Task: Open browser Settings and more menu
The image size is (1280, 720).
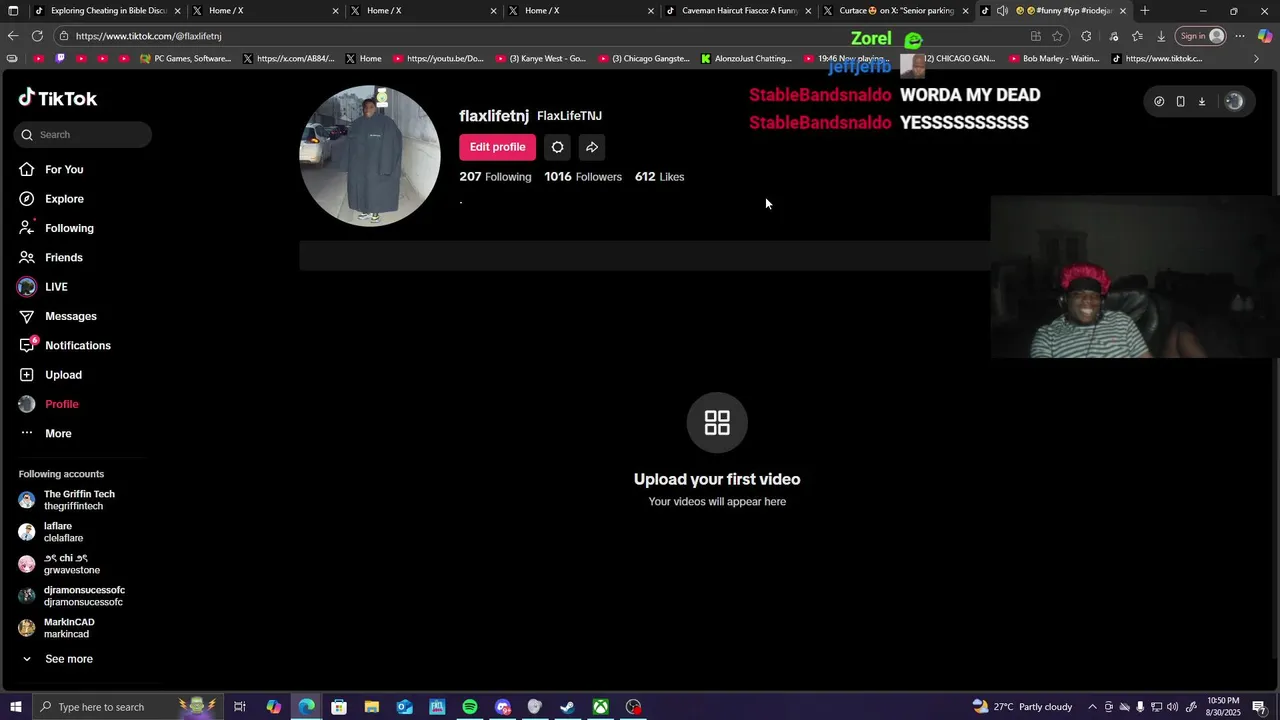Action: [x=1240, y=36]
